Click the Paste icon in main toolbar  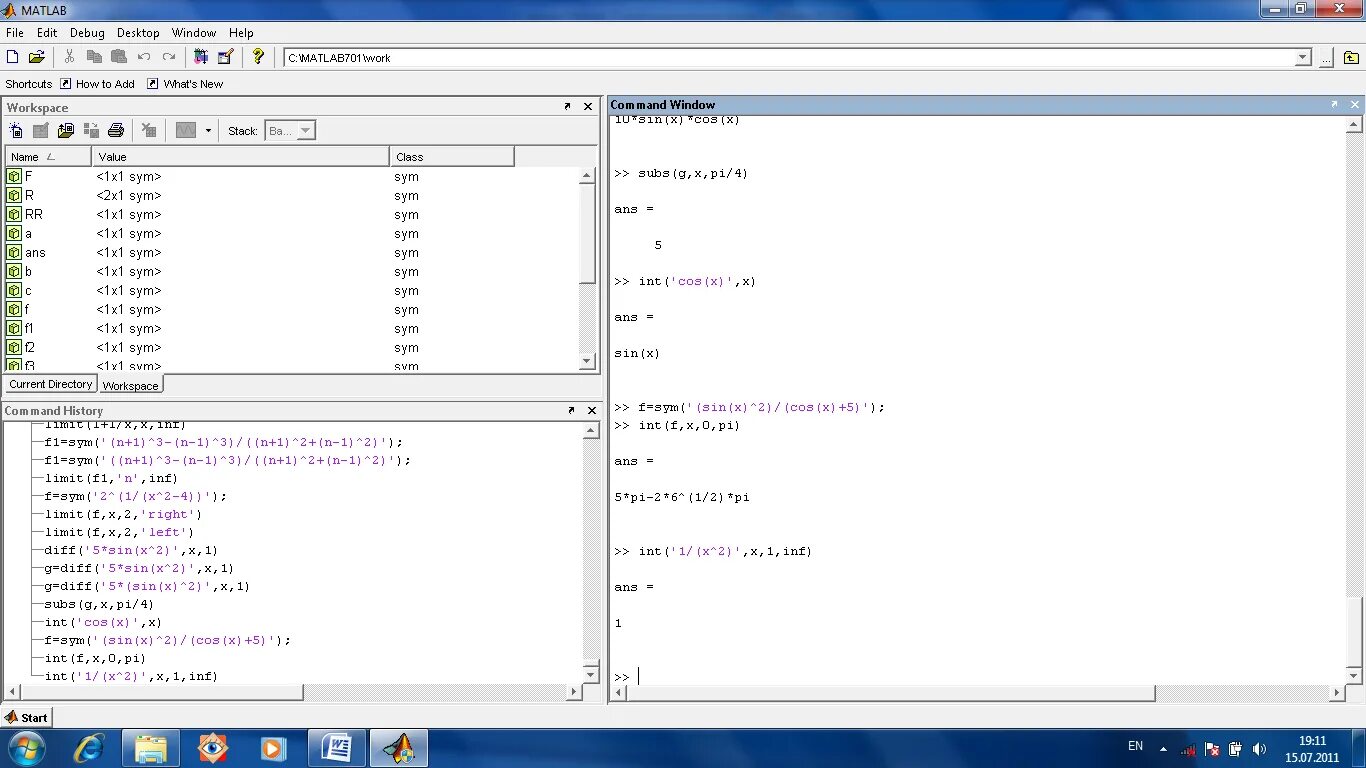[x=119, y=57]
